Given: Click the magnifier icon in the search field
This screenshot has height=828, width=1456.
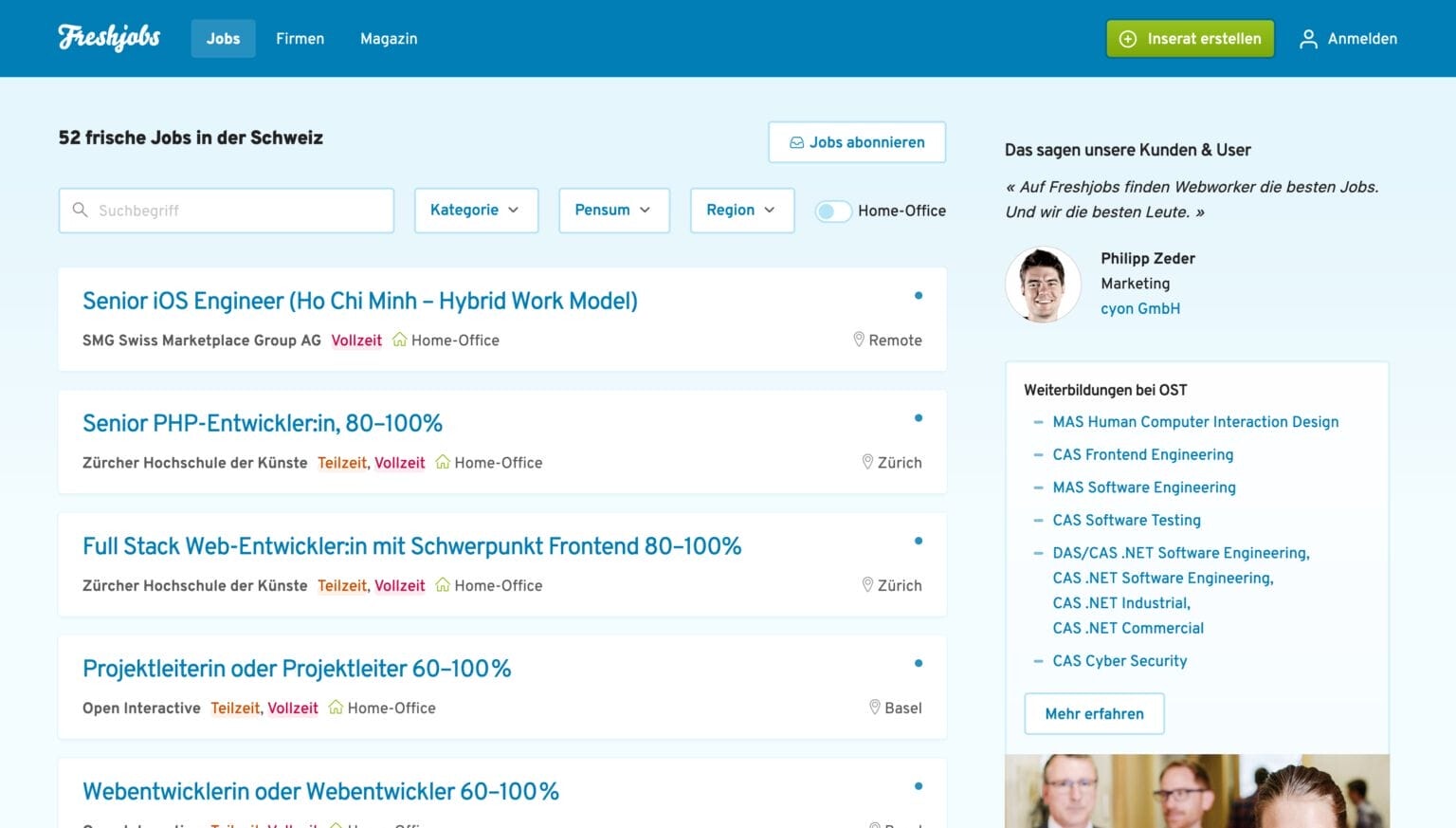Looking at the screenshot, I should (x=81, y=211).
